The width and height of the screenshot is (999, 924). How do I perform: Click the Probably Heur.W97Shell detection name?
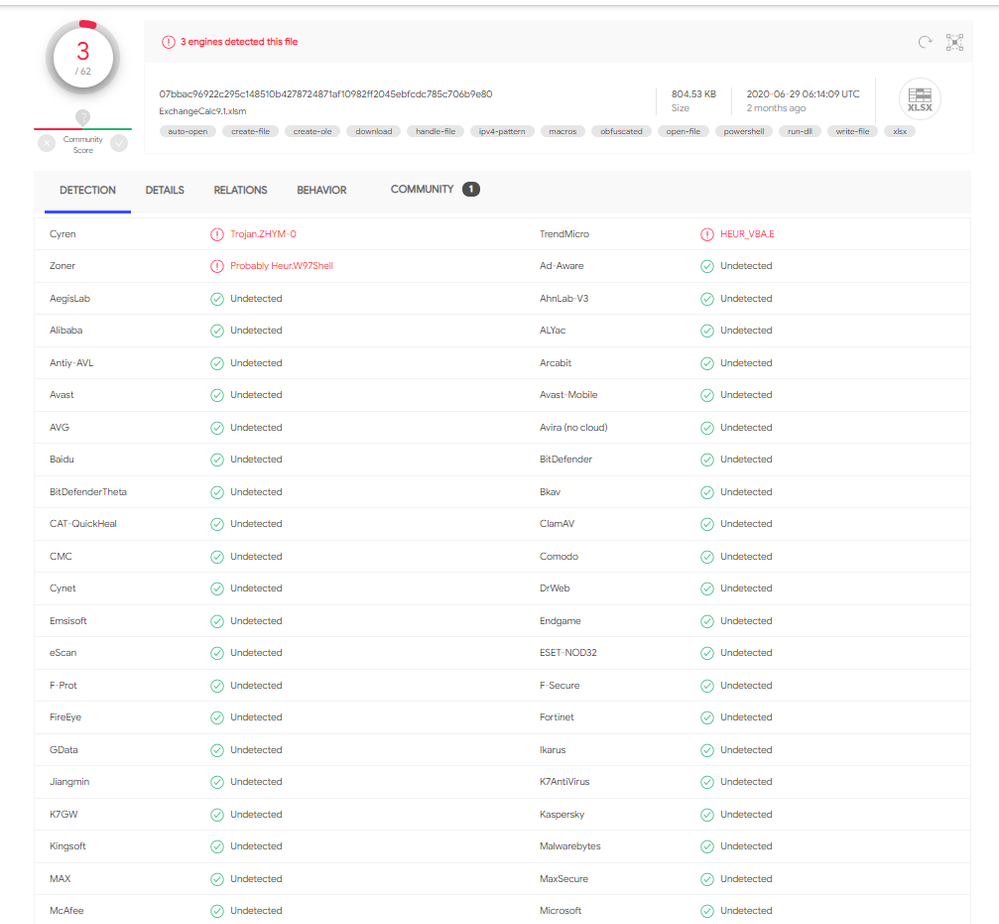click(x=282, y=266)
